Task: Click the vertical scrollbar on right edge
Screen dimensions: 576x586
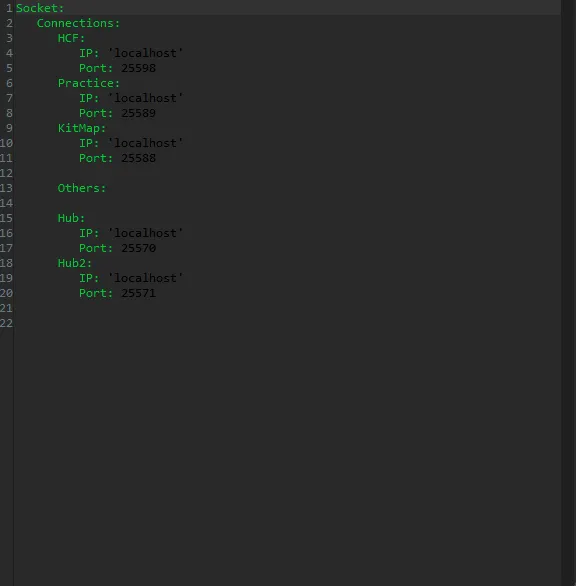Action: tap(569, 293)
